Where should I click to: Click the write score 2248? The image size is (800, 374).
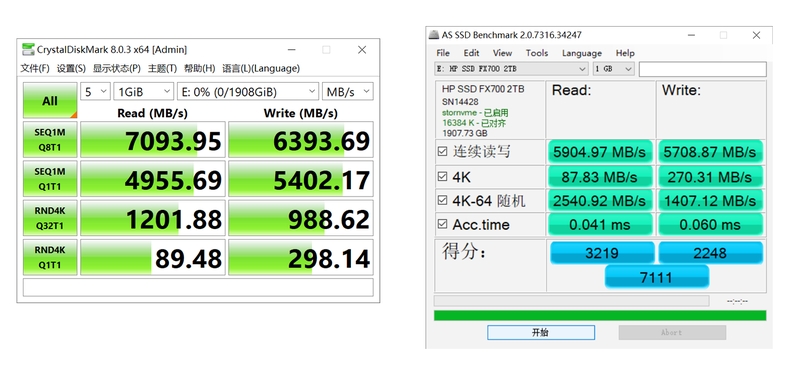point(710,253)
